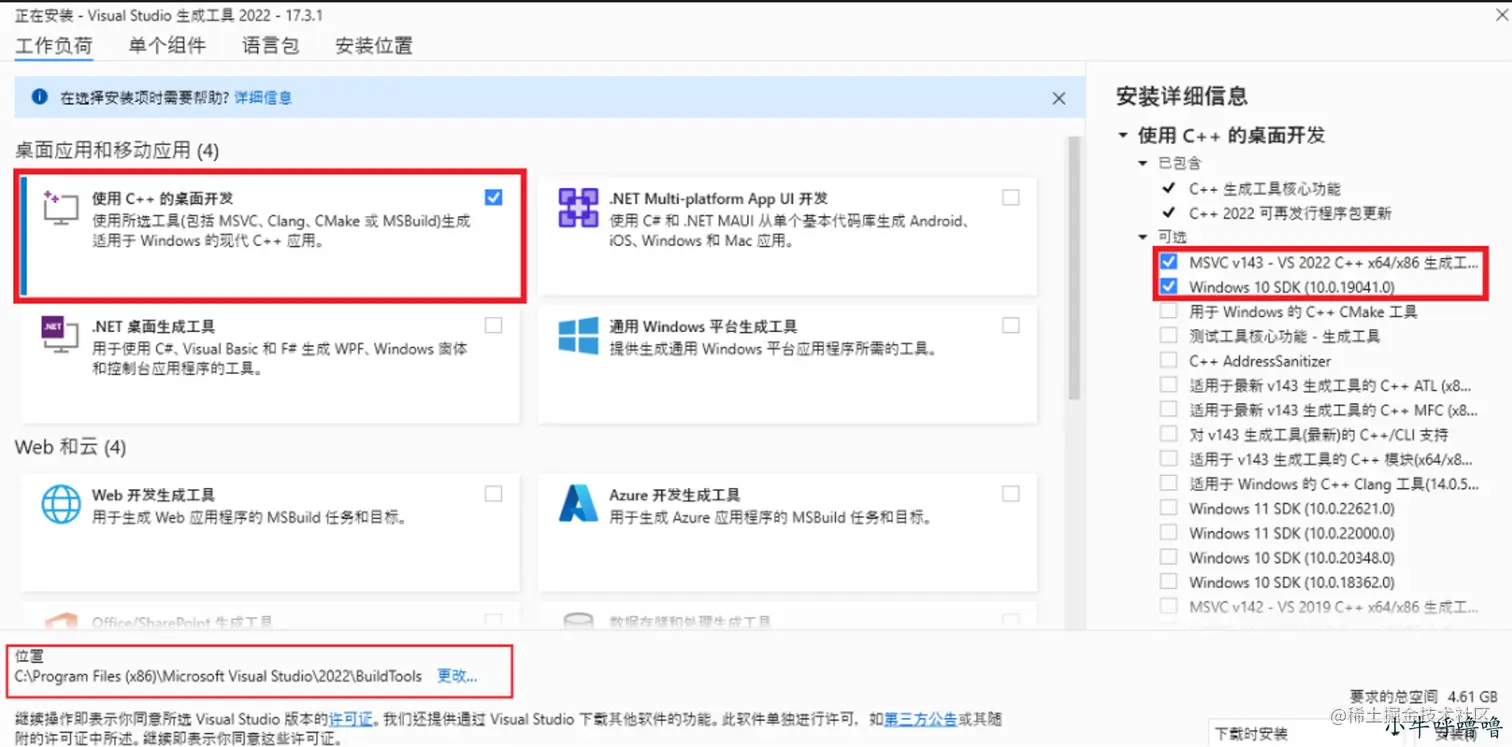Open the 许可证 link

[x=350, y=719]
